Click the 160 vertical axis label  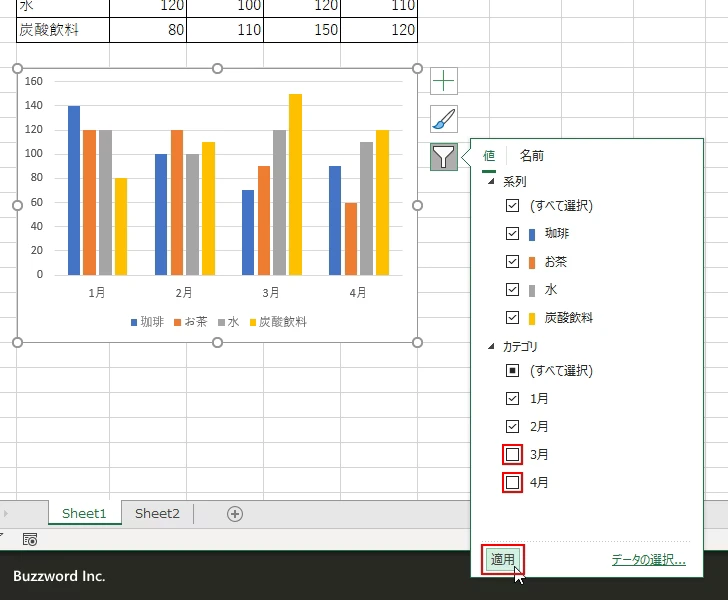click(x=33, y=81)
